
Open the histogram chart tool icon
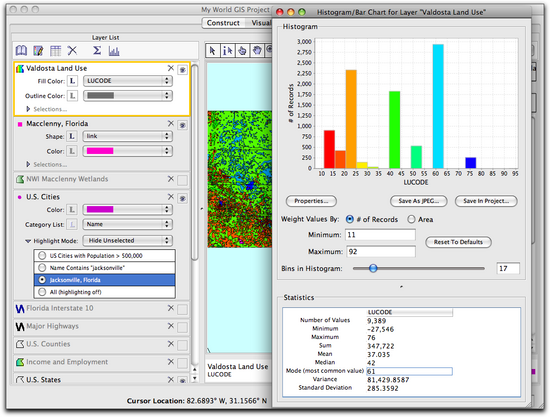pos(114,51)
